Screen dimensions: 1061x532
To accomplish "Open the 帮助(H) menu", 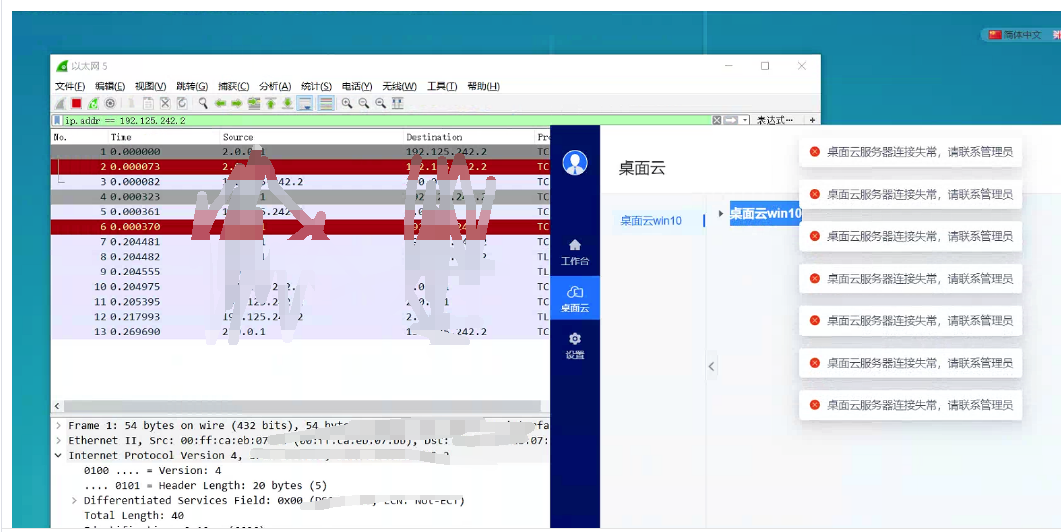I will click(483, 86).
